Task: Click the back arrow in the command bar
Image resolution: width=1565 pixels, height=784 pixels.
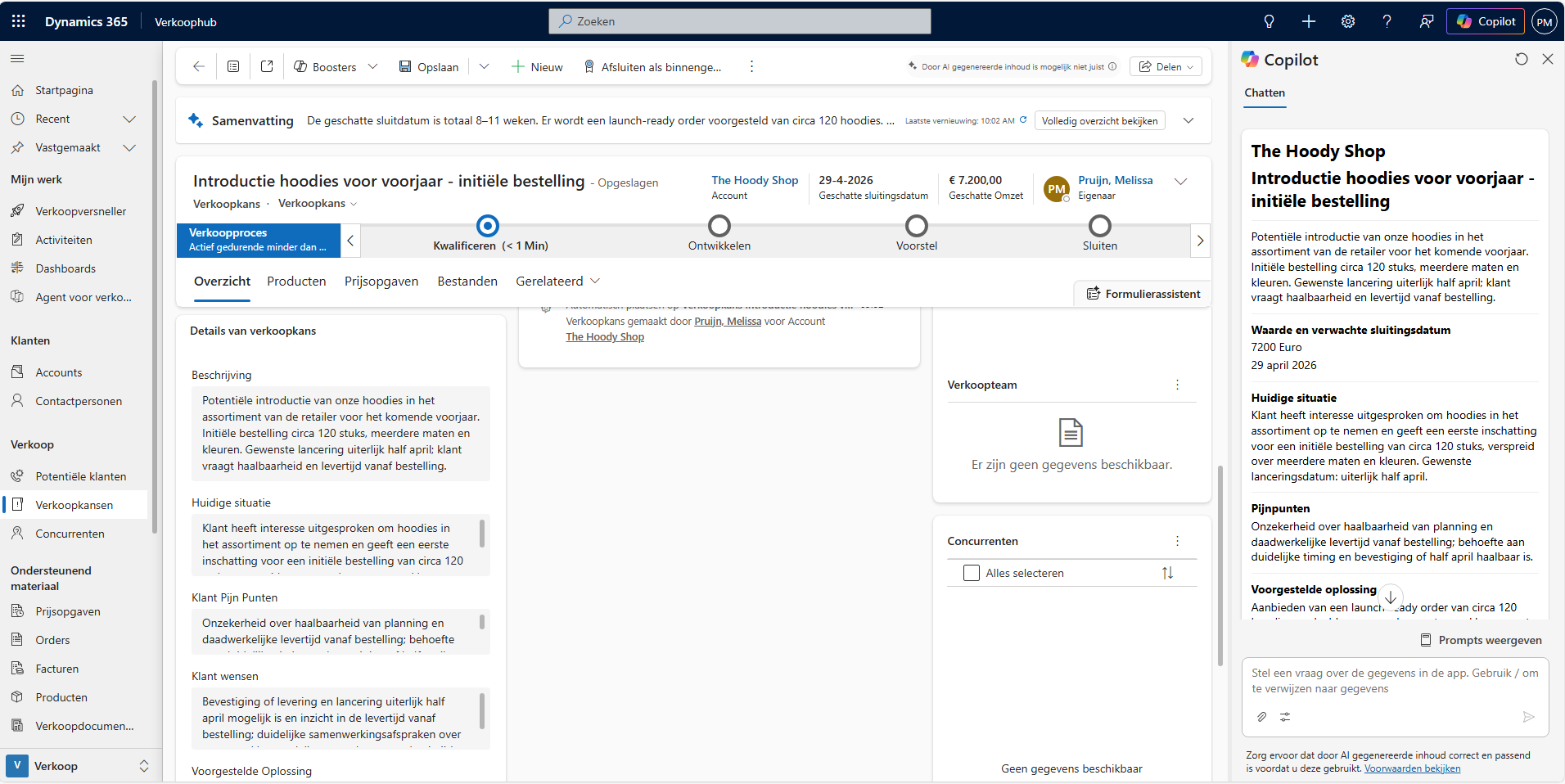Action: point(198,66)
